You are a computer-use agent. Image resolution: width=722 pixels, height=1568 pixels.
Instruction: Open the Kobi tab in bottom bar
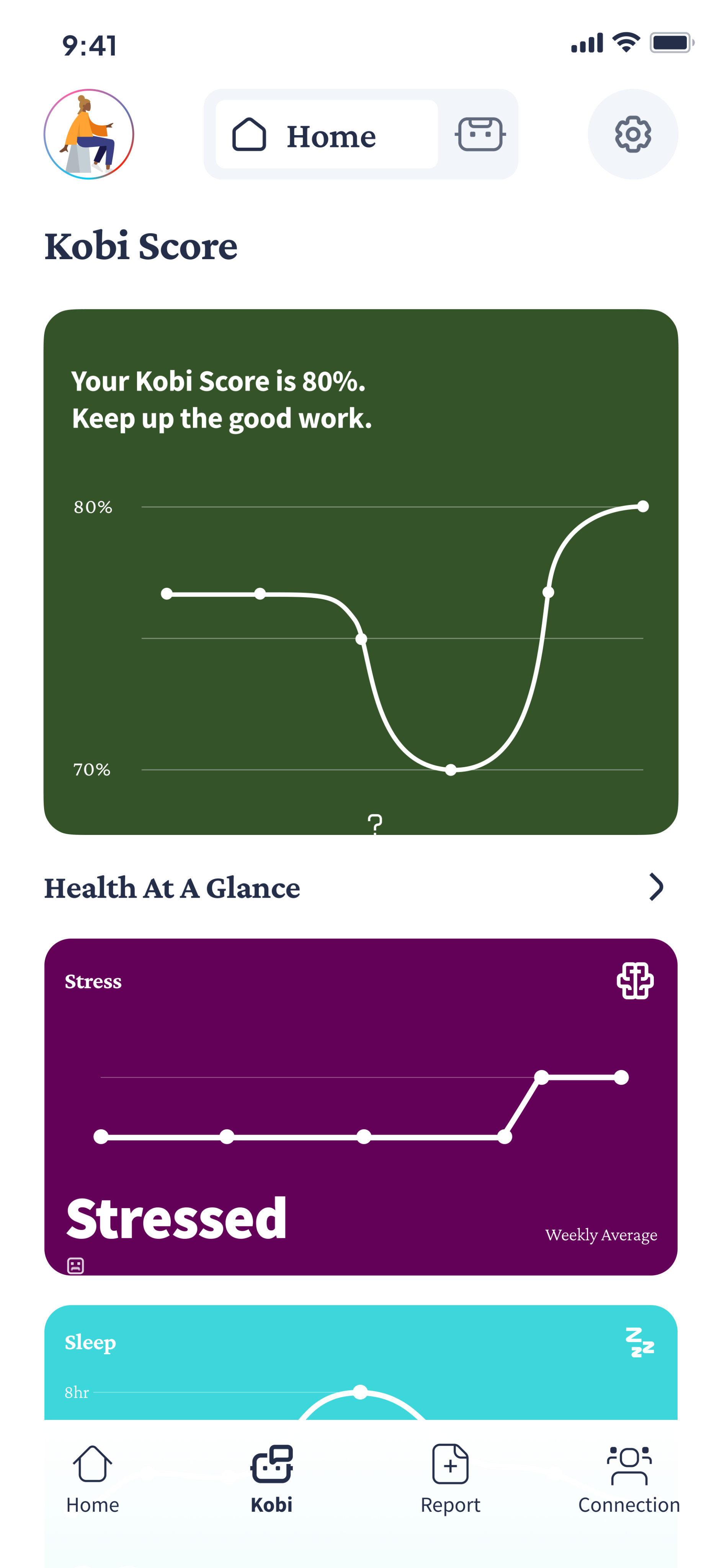271,1478
